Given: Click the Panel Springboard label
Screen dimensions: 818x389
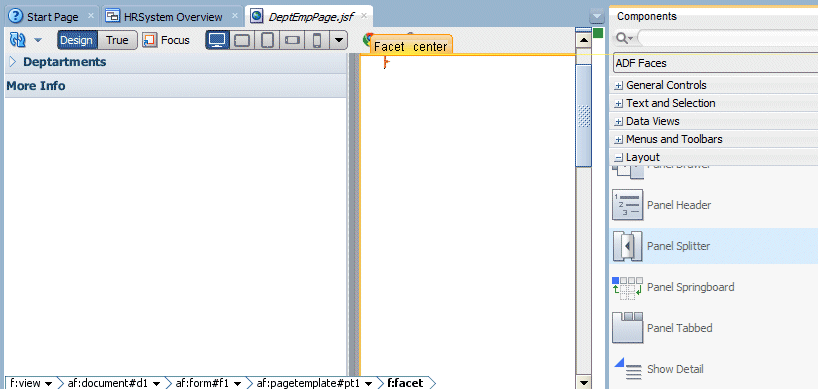Looking at the screenshot, I should coord(690,287).
